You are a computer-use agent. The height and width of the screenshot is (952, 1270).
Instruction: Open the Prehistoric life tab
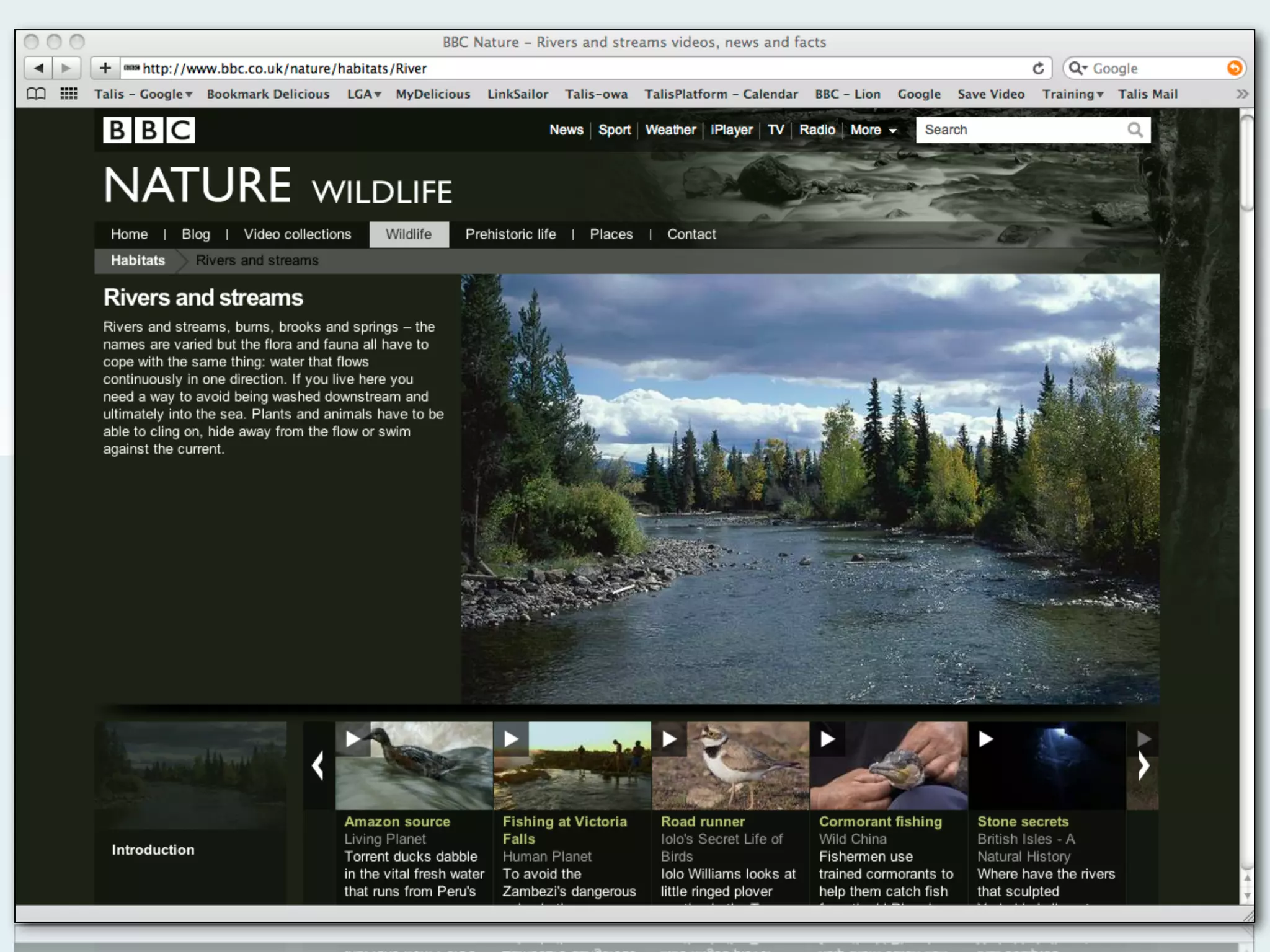[x=510, y=234]
